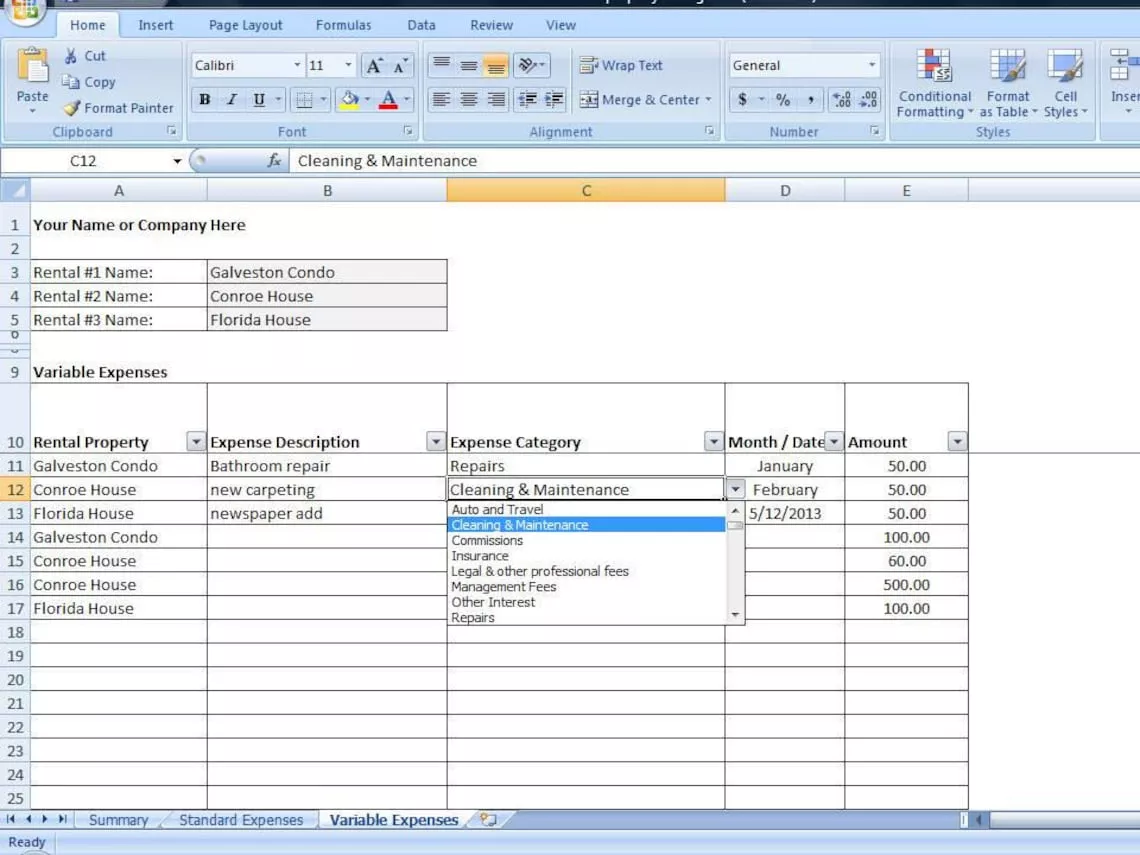This screenshot has height=855, width=1140.
Task: Click Merge & Center
Action: click(x=639, y=100)
